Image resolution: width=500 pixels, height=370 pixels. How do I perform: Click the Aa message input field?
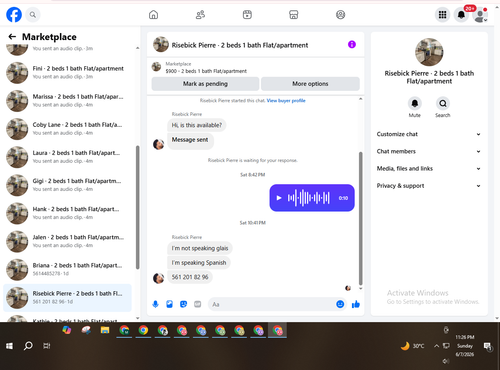click(x=272, y=304)
